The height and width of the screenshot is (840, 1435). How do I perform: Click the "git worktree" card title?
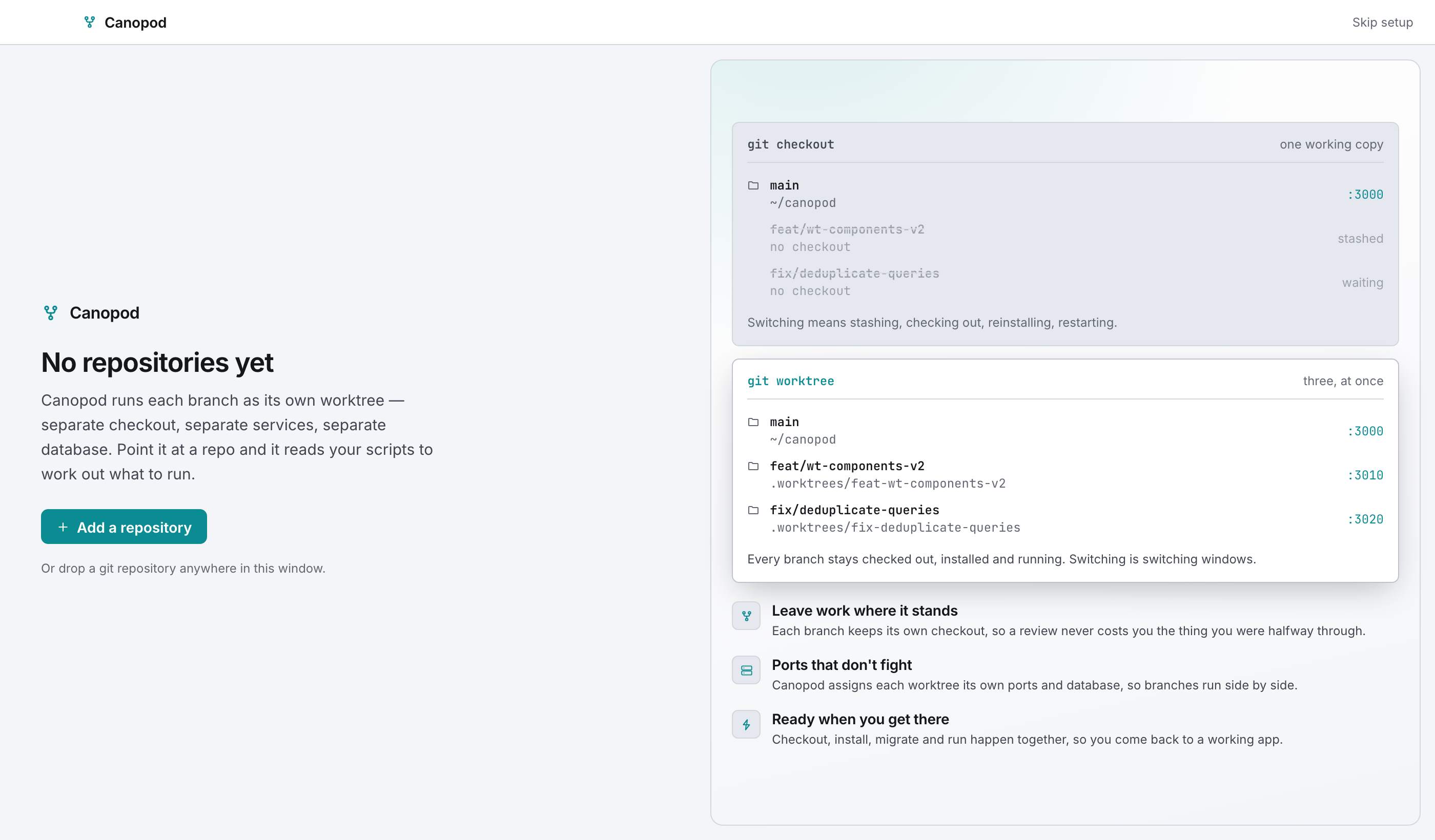click(x=790, y=381)
